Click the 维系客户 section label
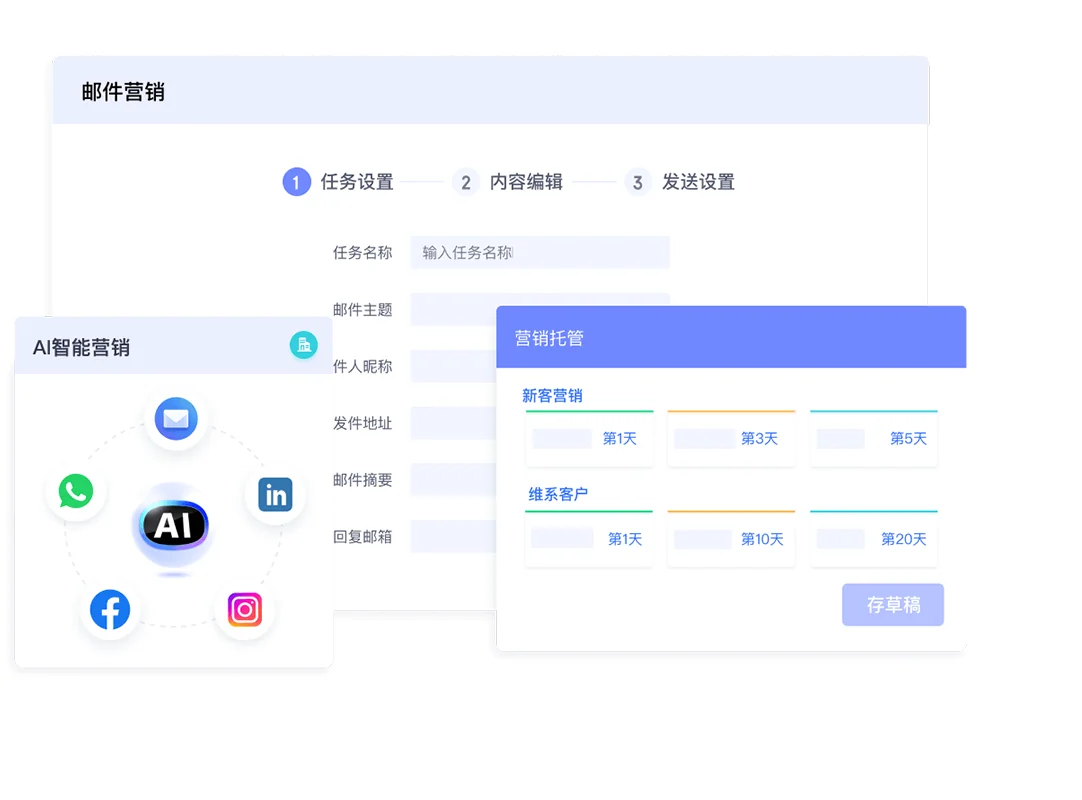This screenshot has height=800, width=1082. tap(558, 494)
